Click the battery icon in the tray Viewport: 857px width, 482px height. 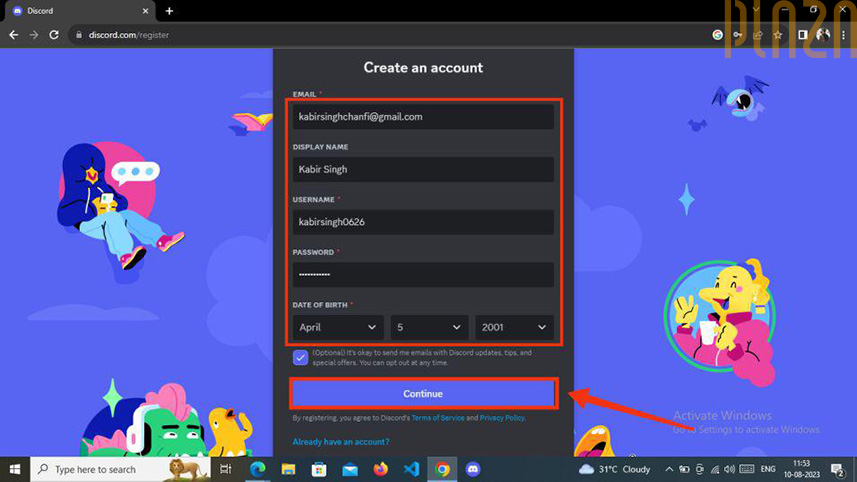tap(684, 469)
